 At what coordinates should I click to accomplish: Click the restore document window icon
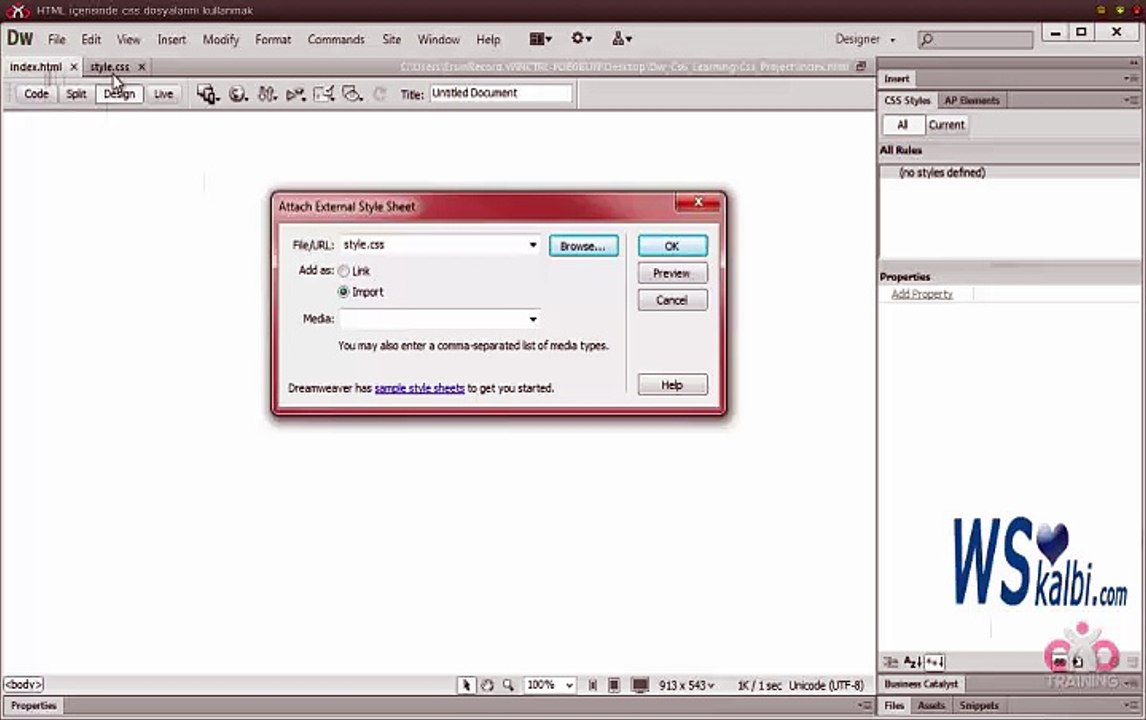tap(861, 67)
